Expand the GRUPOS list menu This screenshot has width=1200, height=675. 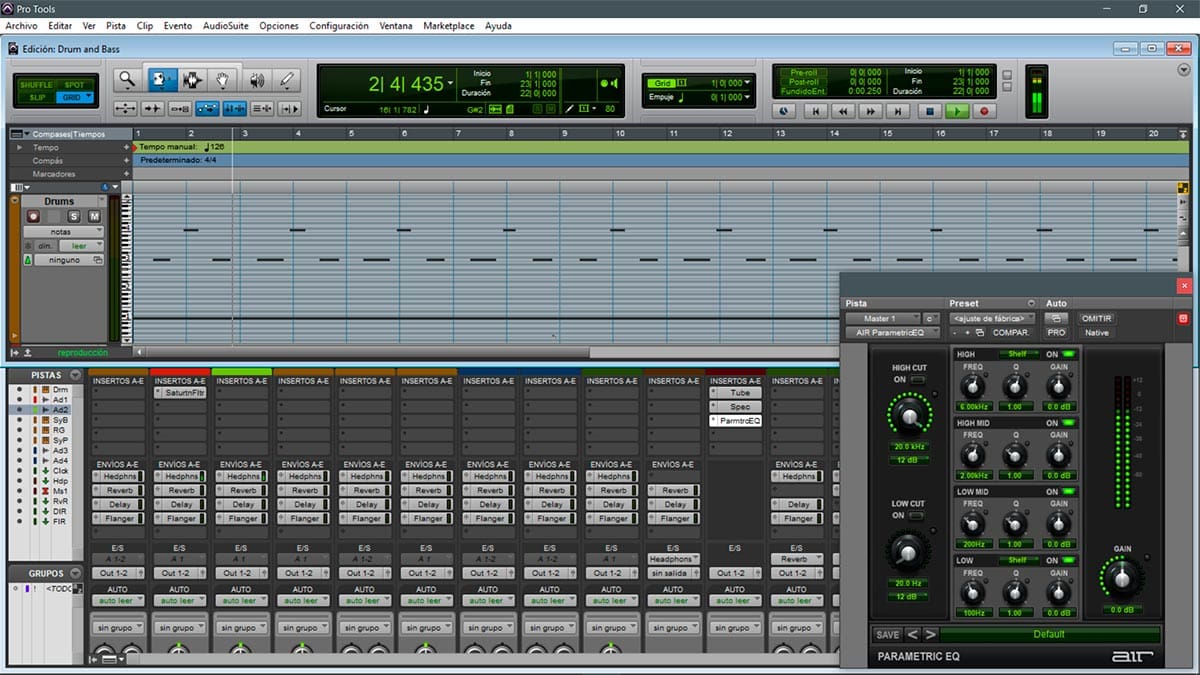pyautogui.click(x=74, y=573)
